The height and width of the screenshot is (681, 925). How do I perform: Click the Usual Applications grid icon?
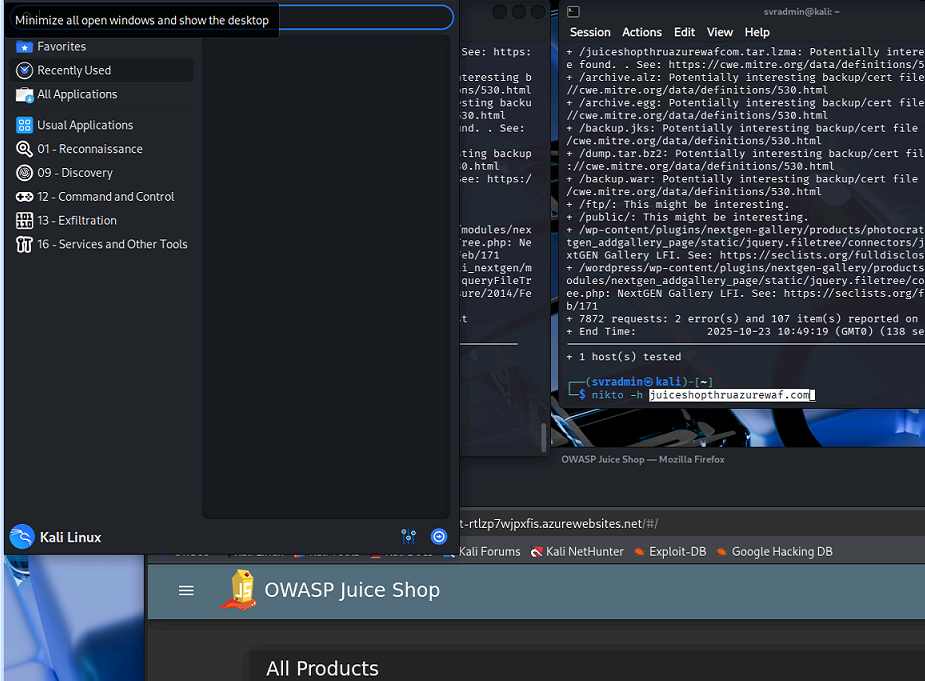pos(24,125)
